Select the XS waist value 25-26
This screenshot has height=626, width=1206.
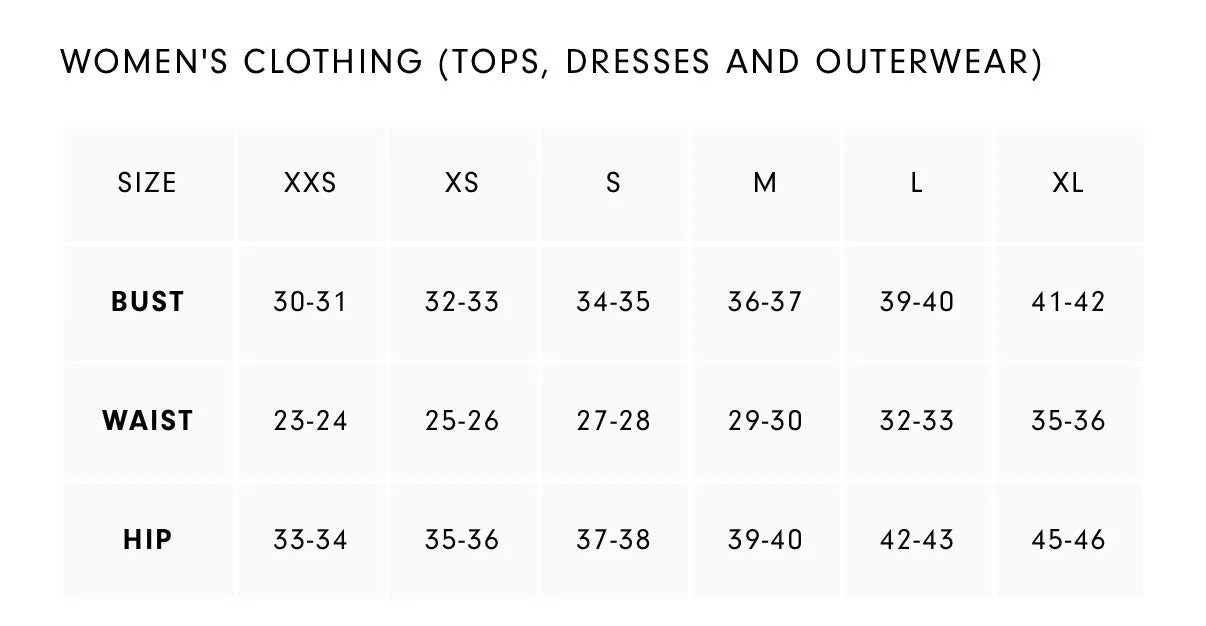pyautogui.click(x=462, y=421)
